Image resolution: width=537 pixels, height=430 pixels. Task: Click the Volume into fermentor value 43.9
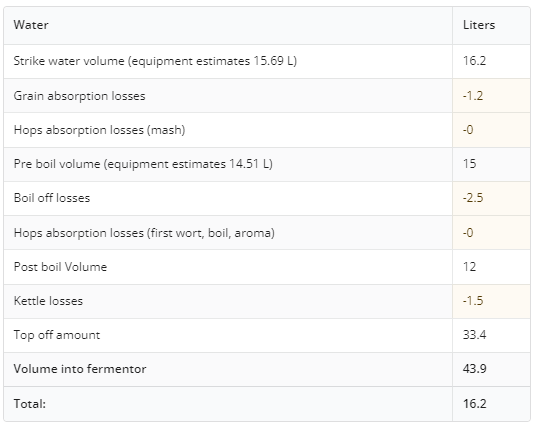(x=474, y=369)
